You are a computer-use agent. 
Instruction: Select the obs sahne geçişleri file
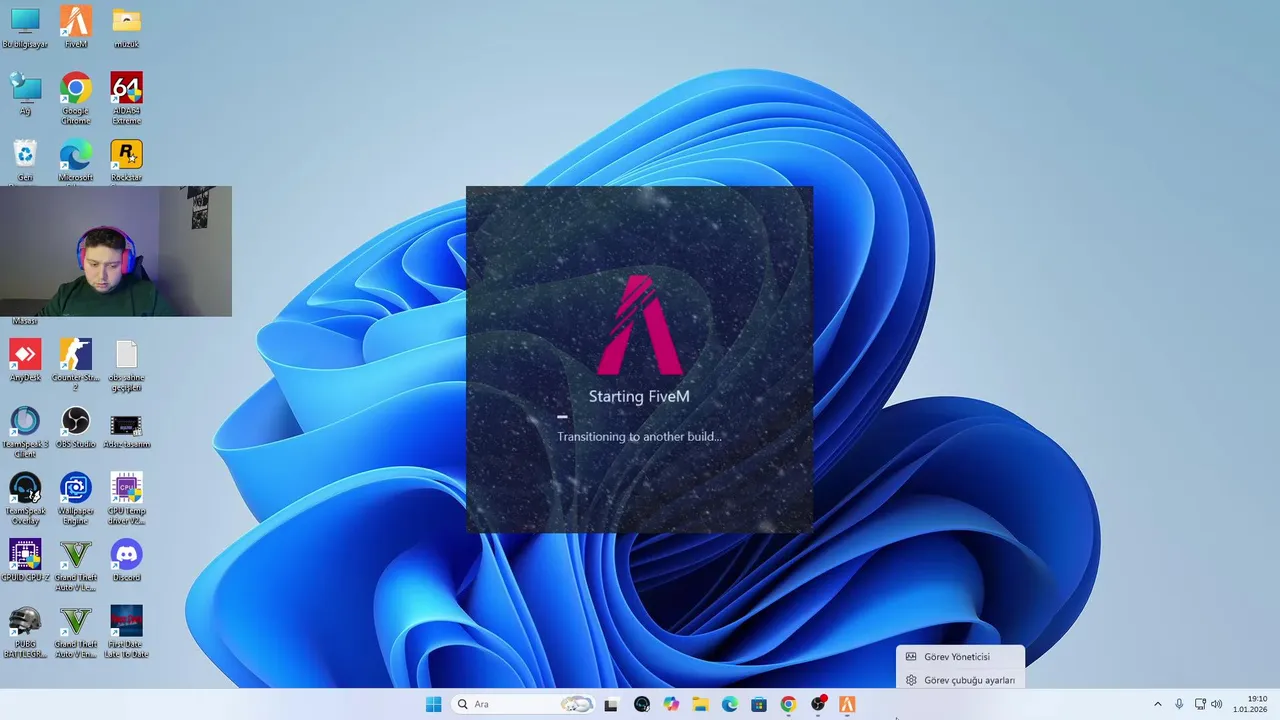coord(126,365)
